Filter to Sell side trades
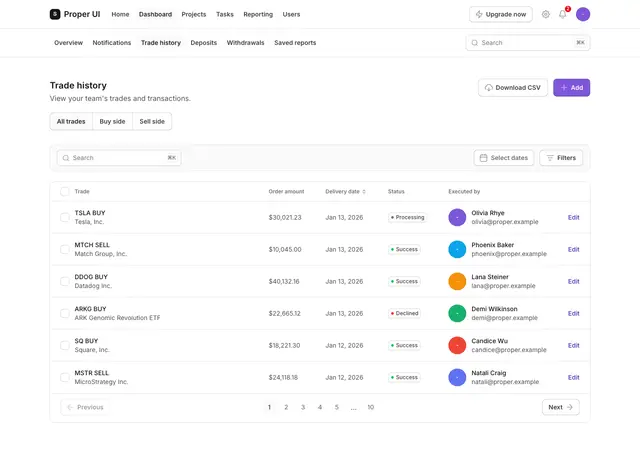 click(x=152, y=122)
